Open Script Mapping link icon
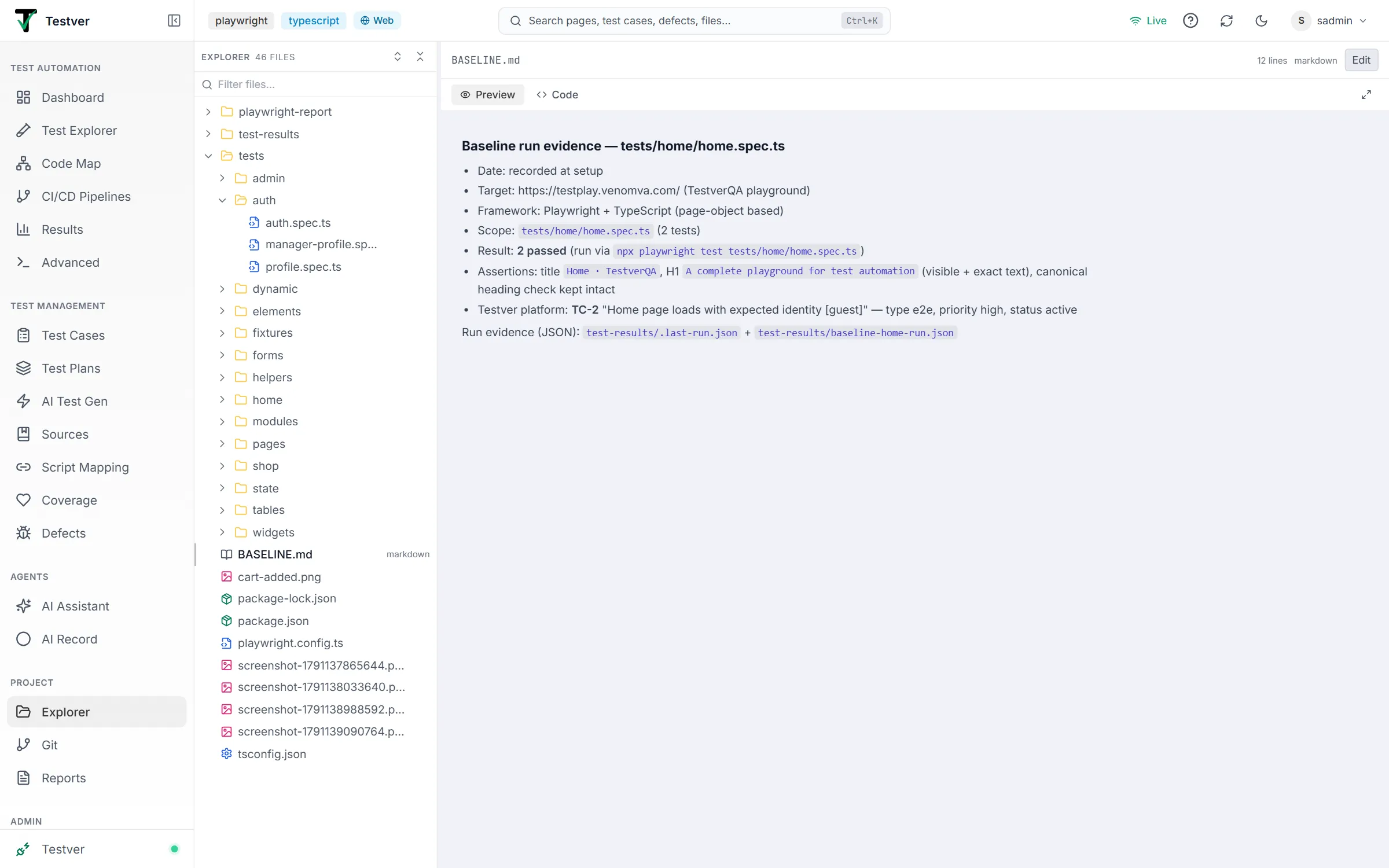The width and height of the screenshot is (1389, 868). coord(23,467)
